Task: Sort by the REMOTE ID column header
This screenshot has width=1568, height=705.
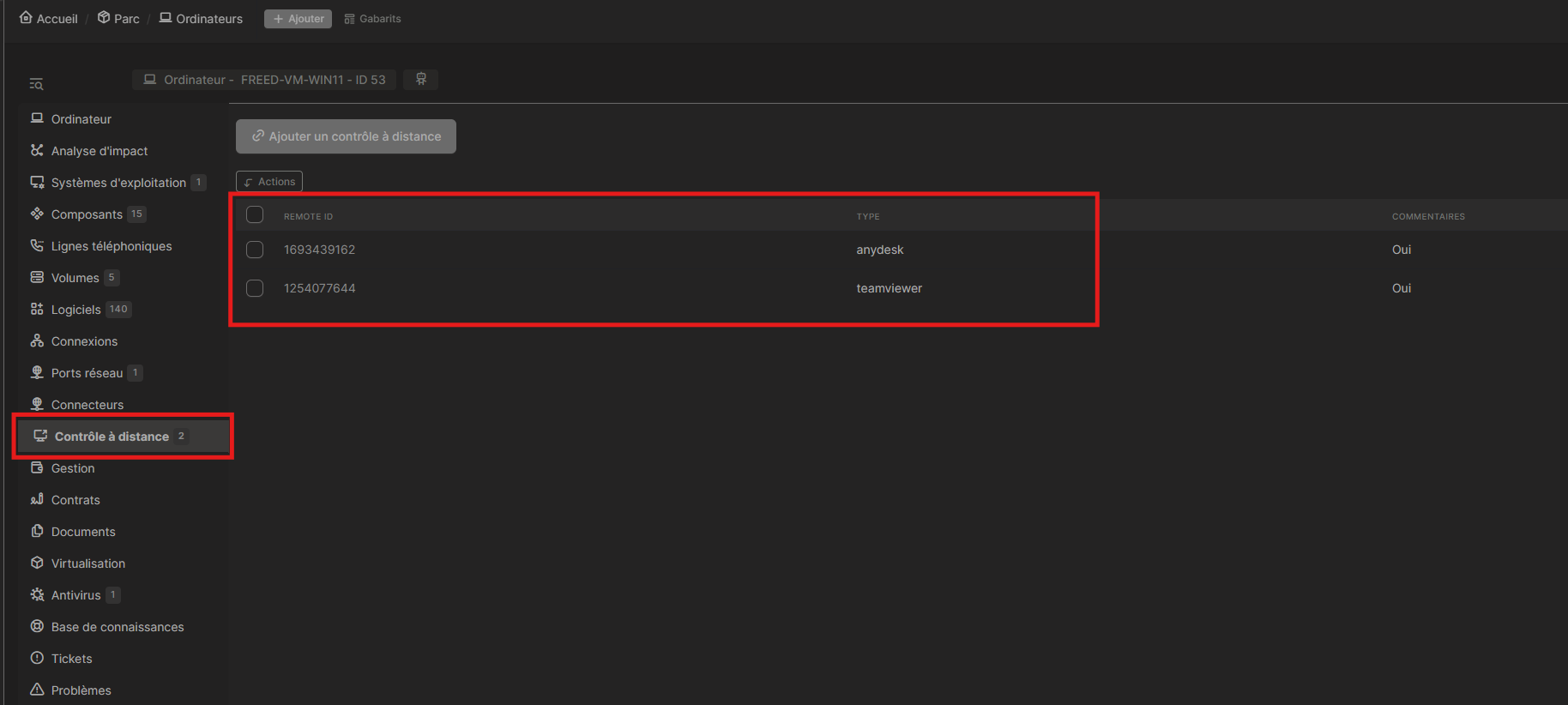Action: 308,216
